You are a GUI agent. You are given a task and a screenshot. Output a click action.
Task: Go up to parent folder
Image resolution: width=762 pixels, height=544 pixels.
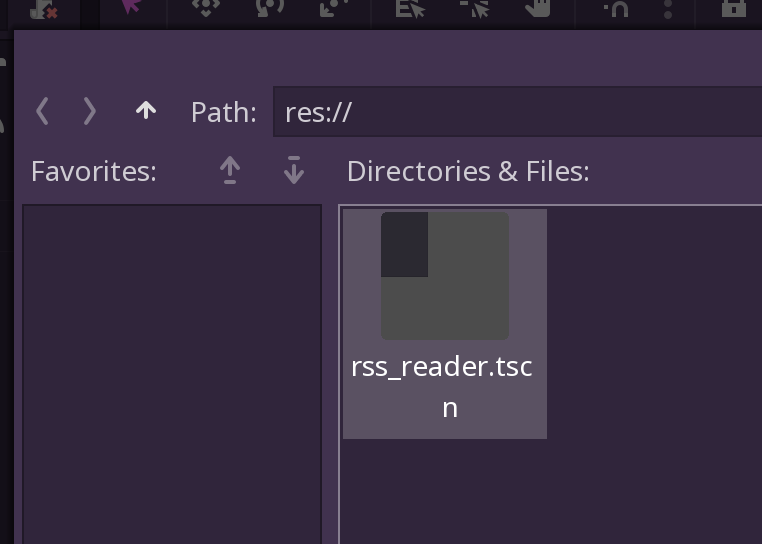(x=146, y=111)
